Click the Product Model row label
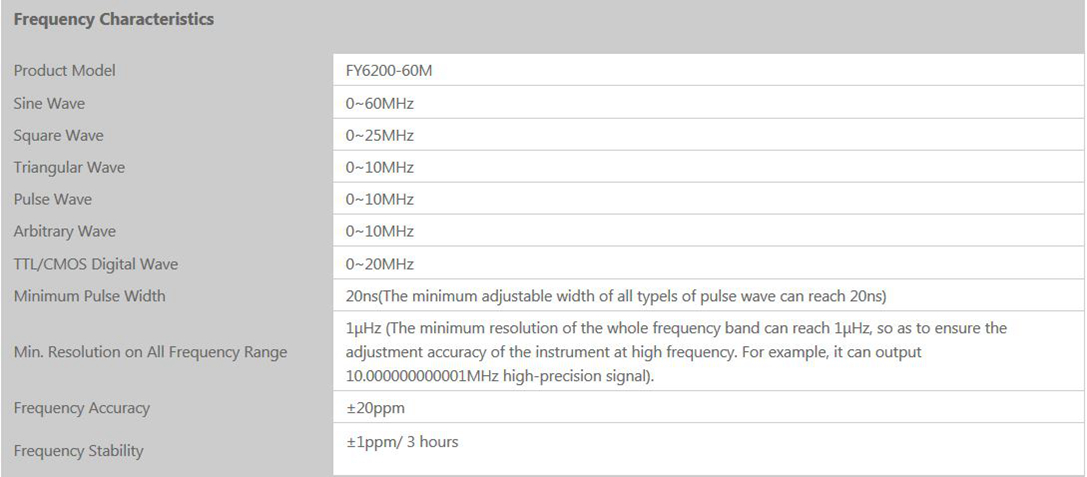 64,71
